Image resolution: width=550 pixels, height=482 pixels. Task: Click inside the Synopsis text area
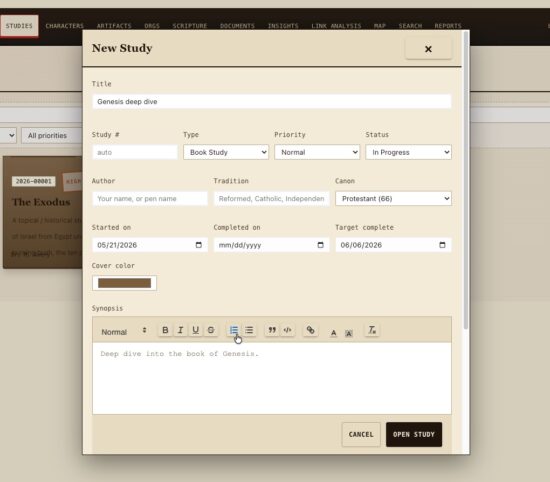pos(272,378)
